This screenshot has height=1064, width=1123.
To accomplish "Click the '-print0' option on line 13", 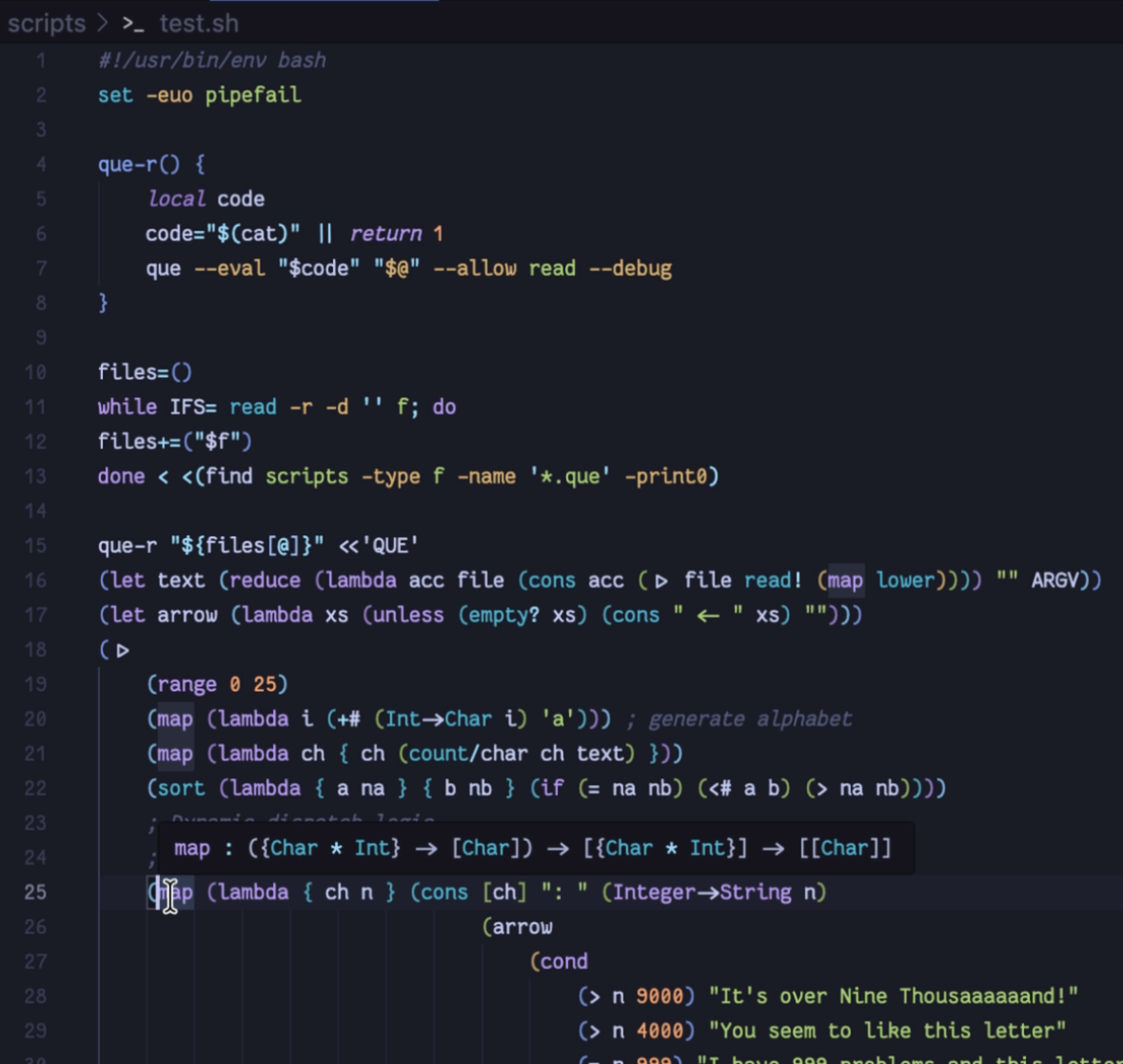I will click(667, 476).
